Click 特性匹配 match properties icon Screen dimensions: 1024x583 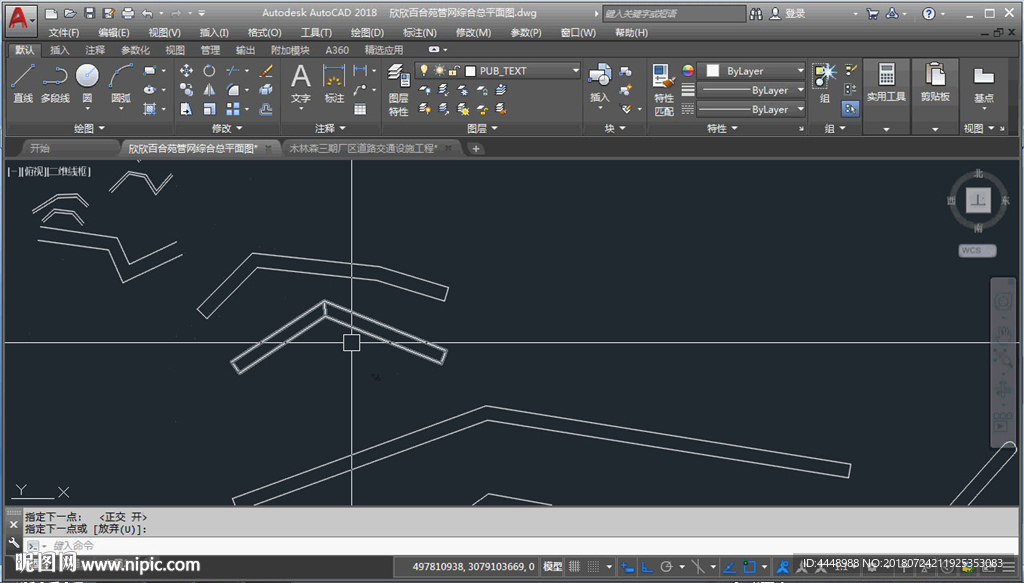(664, 90)
